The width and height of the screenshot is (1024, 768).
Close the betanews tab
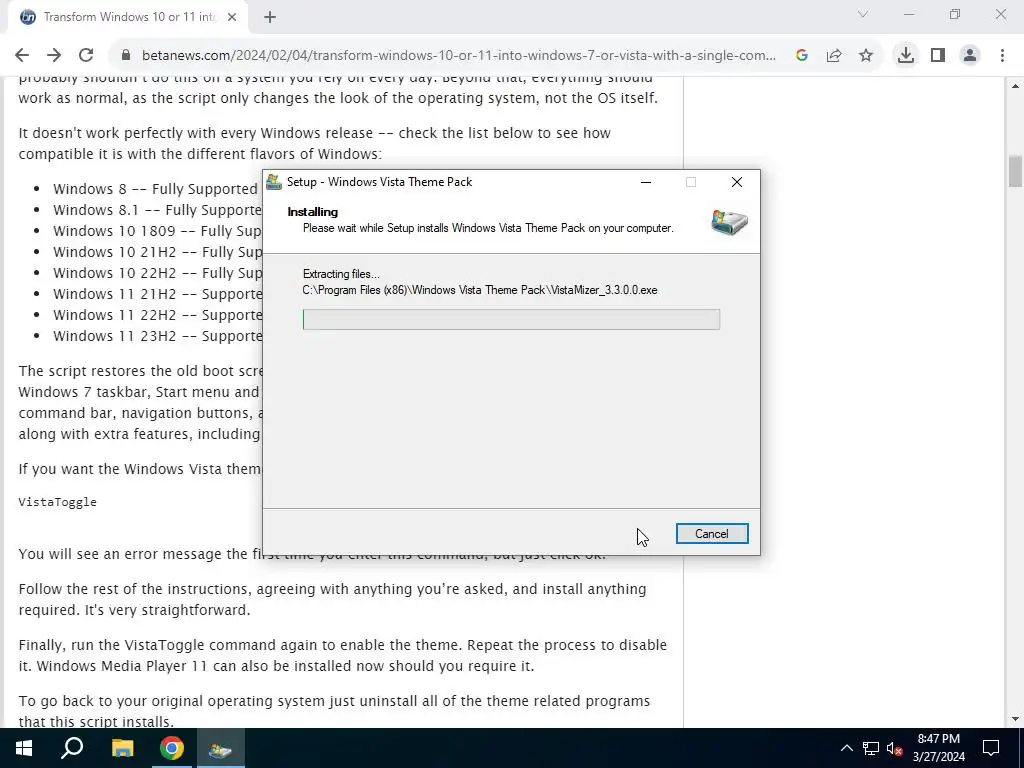tap(232, 18)
